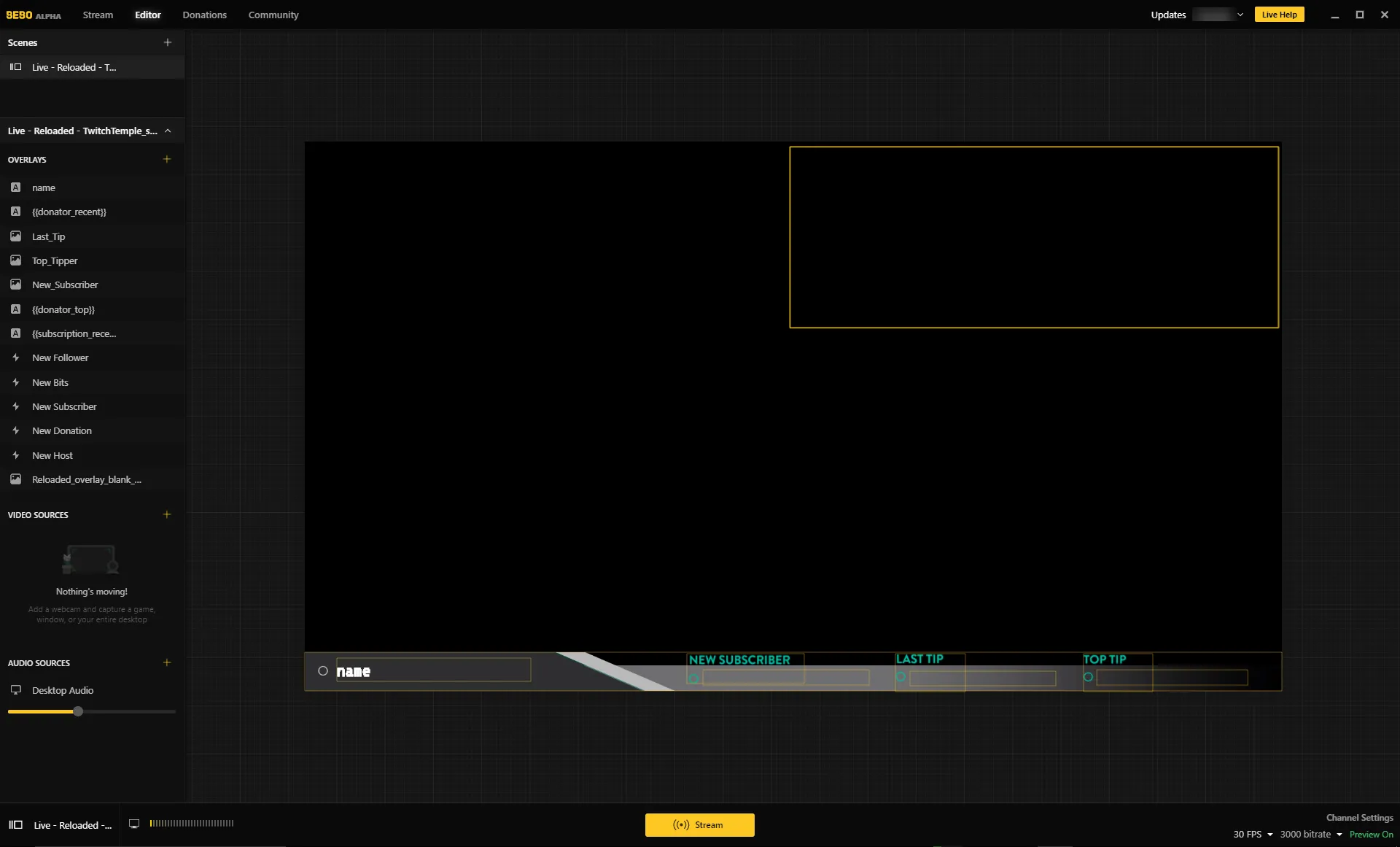Add a new scene with the plus icon
The image size is (1400, 847).
click(x=167, y=42)
